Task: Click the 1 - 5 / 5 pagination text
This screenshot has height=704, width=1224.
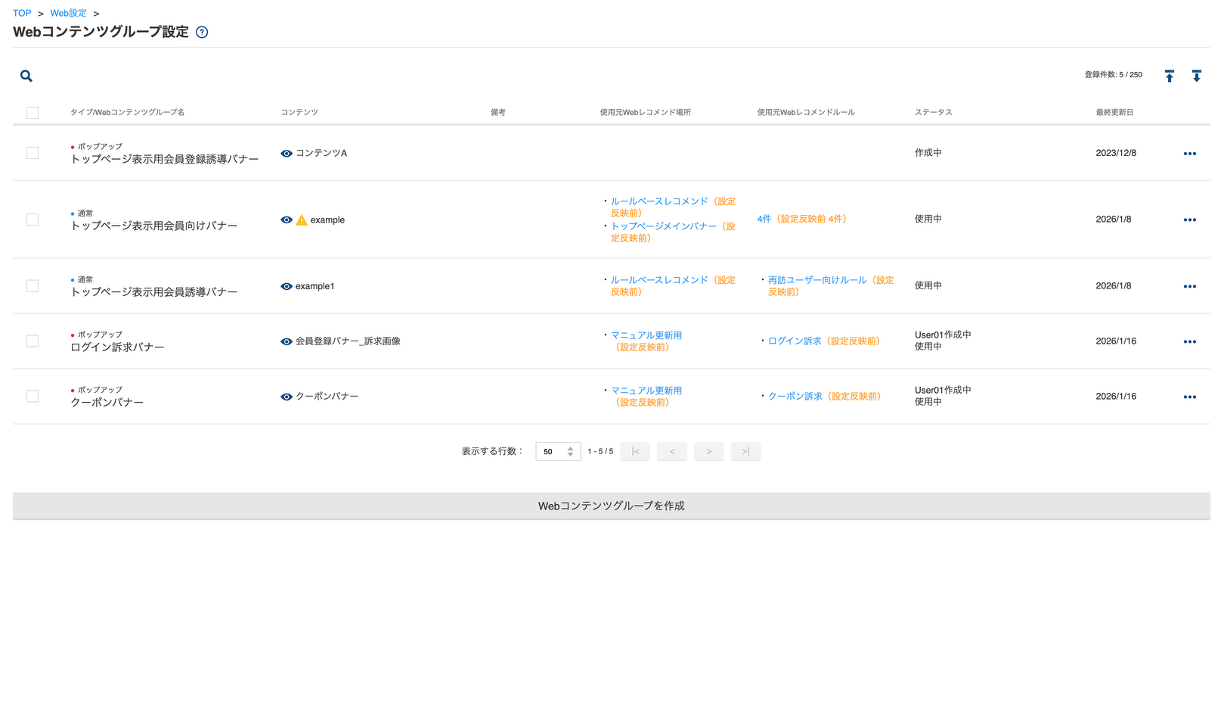Action: (x=600, y=451)
